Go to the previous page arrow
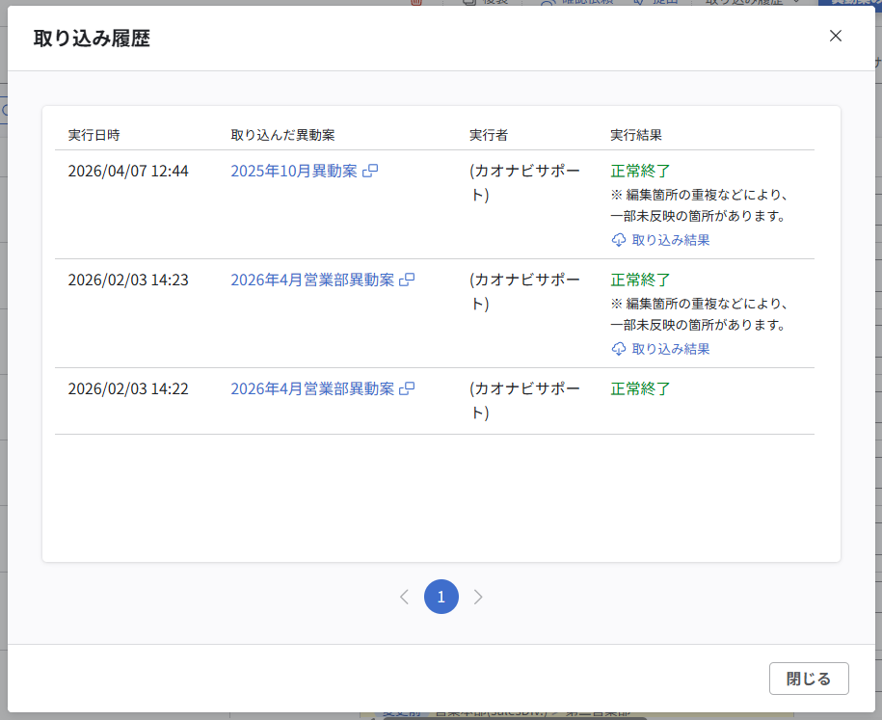This screenshot has width=882, height=720. click(404, 597)
